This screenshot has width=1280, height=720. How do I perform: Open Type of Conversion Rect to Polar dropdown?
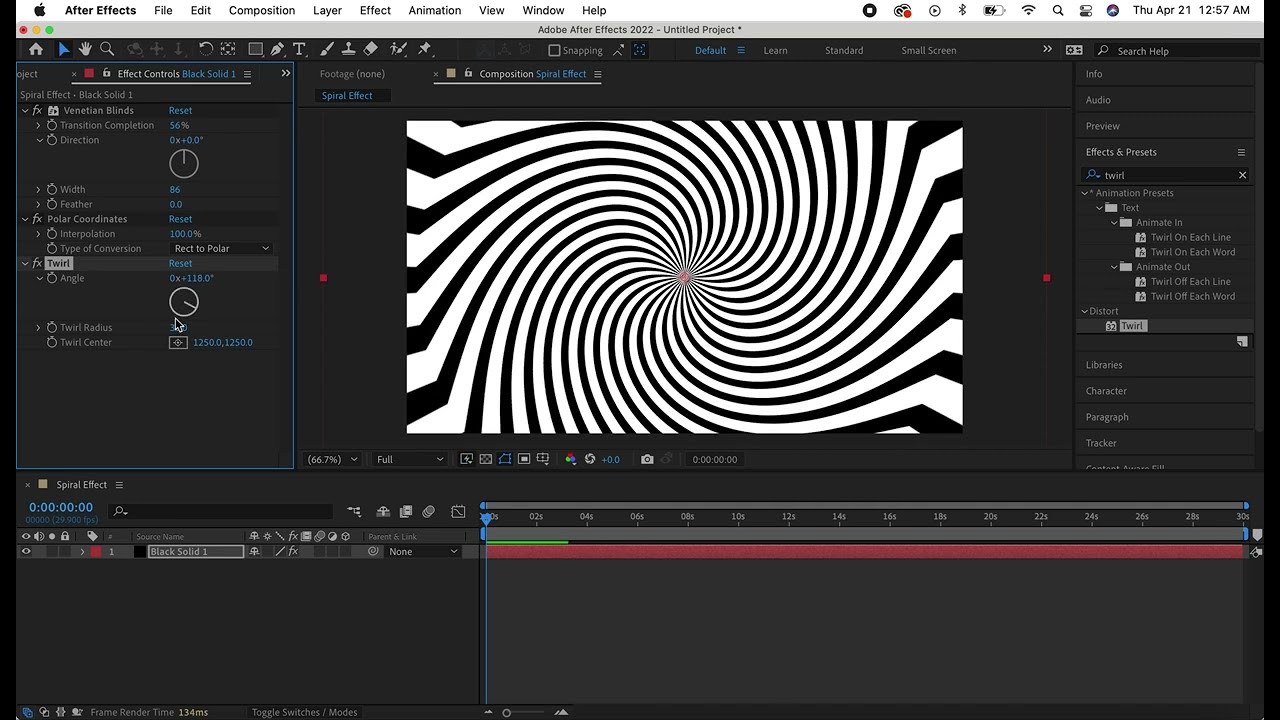pos(221,248)
